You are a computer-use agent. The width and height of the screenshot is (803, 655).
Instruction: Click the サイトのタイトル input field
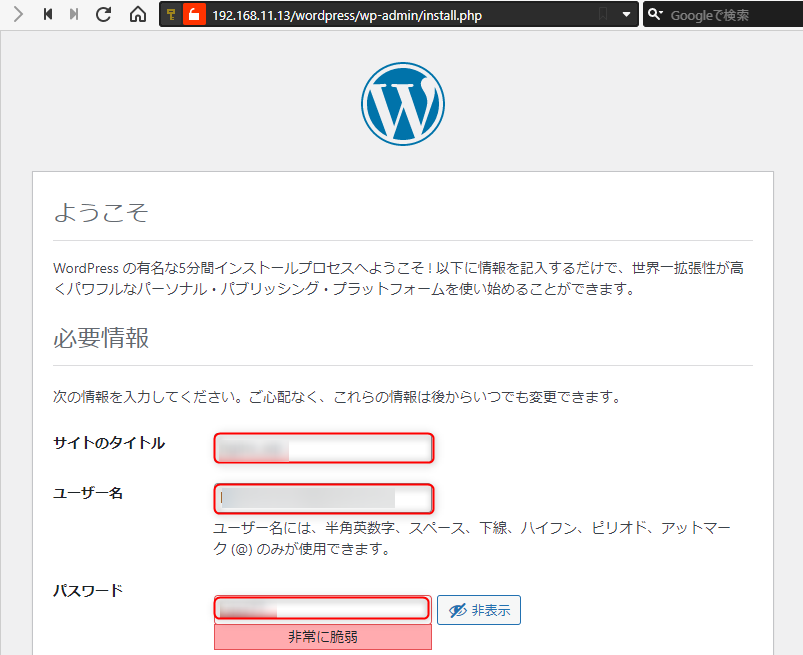[323, 448]
